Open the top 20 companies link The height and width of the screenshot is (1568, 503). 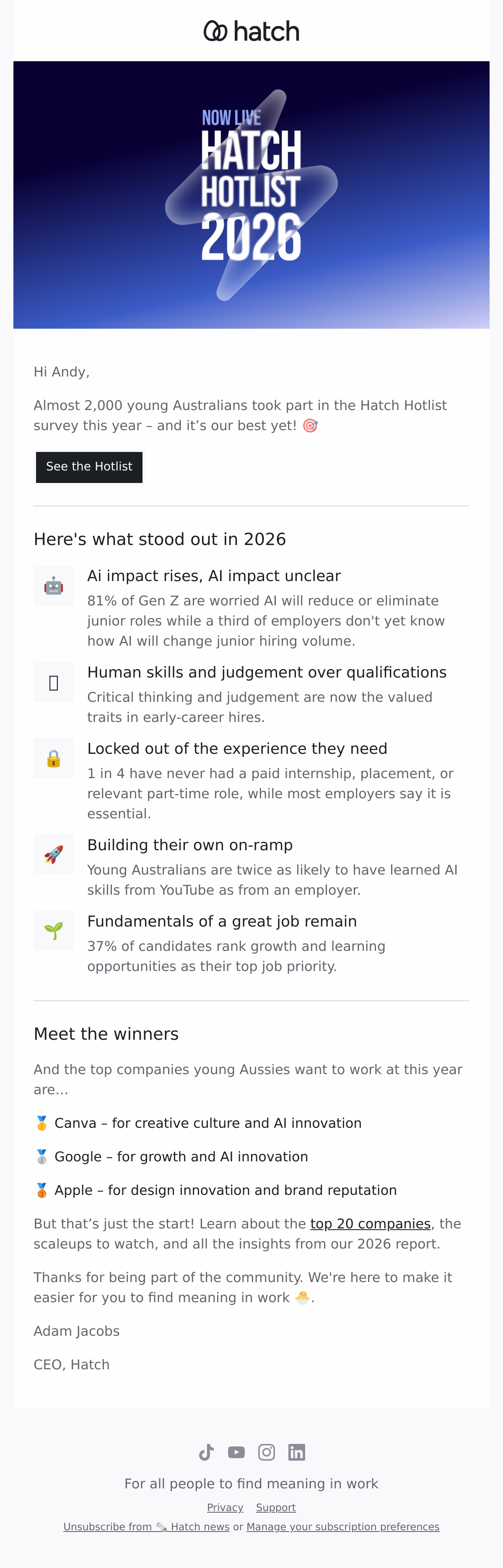tap(371, 1223)
